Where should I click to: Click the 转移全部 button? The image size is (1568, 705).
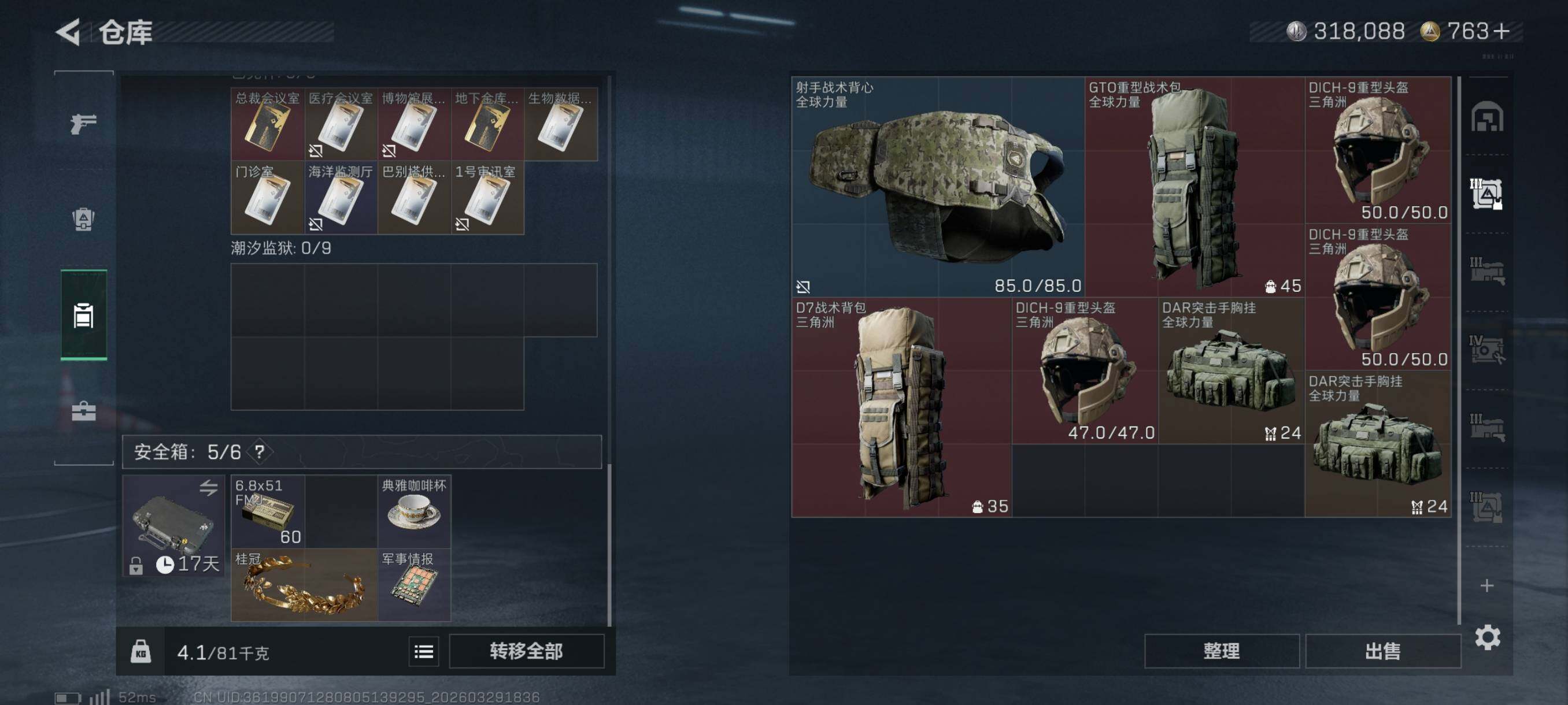[x=527, y=651]
